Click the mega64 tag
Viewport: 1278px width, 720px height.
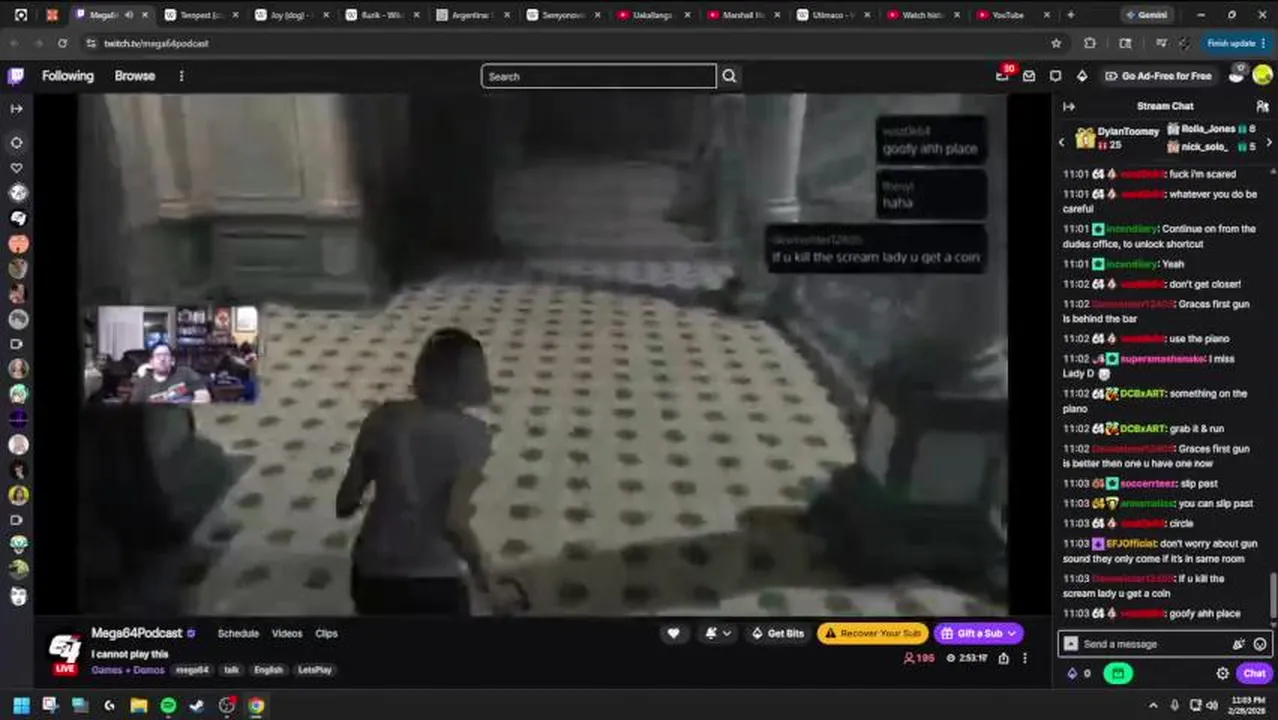(x=192, y=670)
